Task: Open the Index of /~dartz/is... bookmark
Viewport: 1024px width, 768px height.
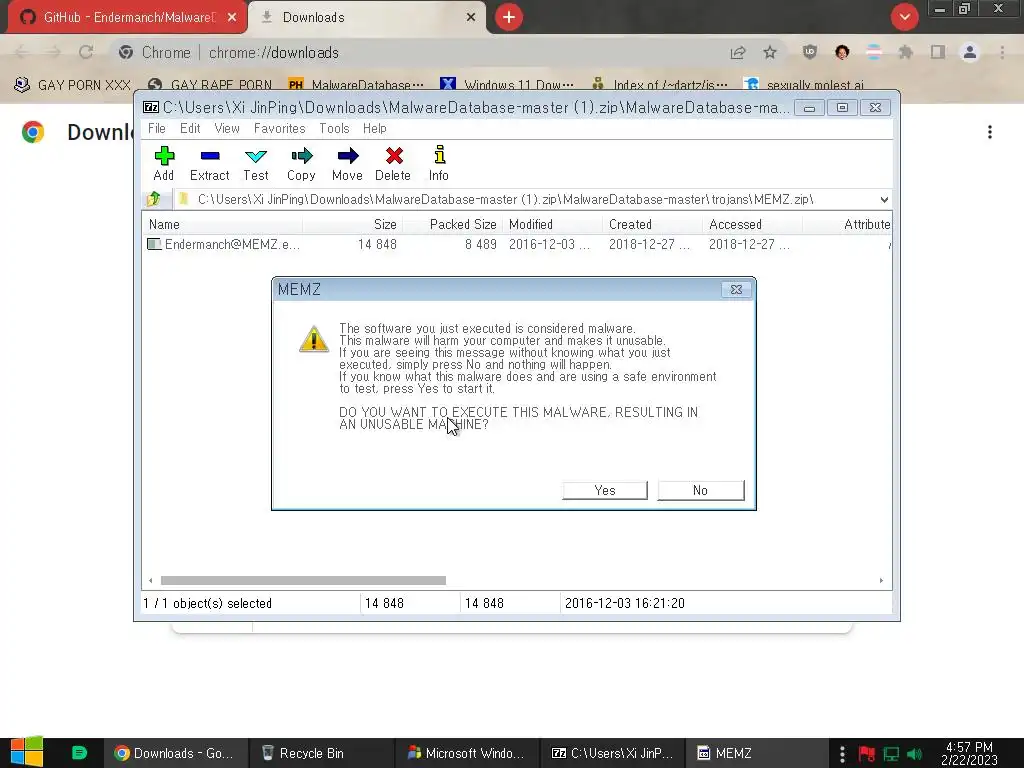Action: [x=659, y=85]
